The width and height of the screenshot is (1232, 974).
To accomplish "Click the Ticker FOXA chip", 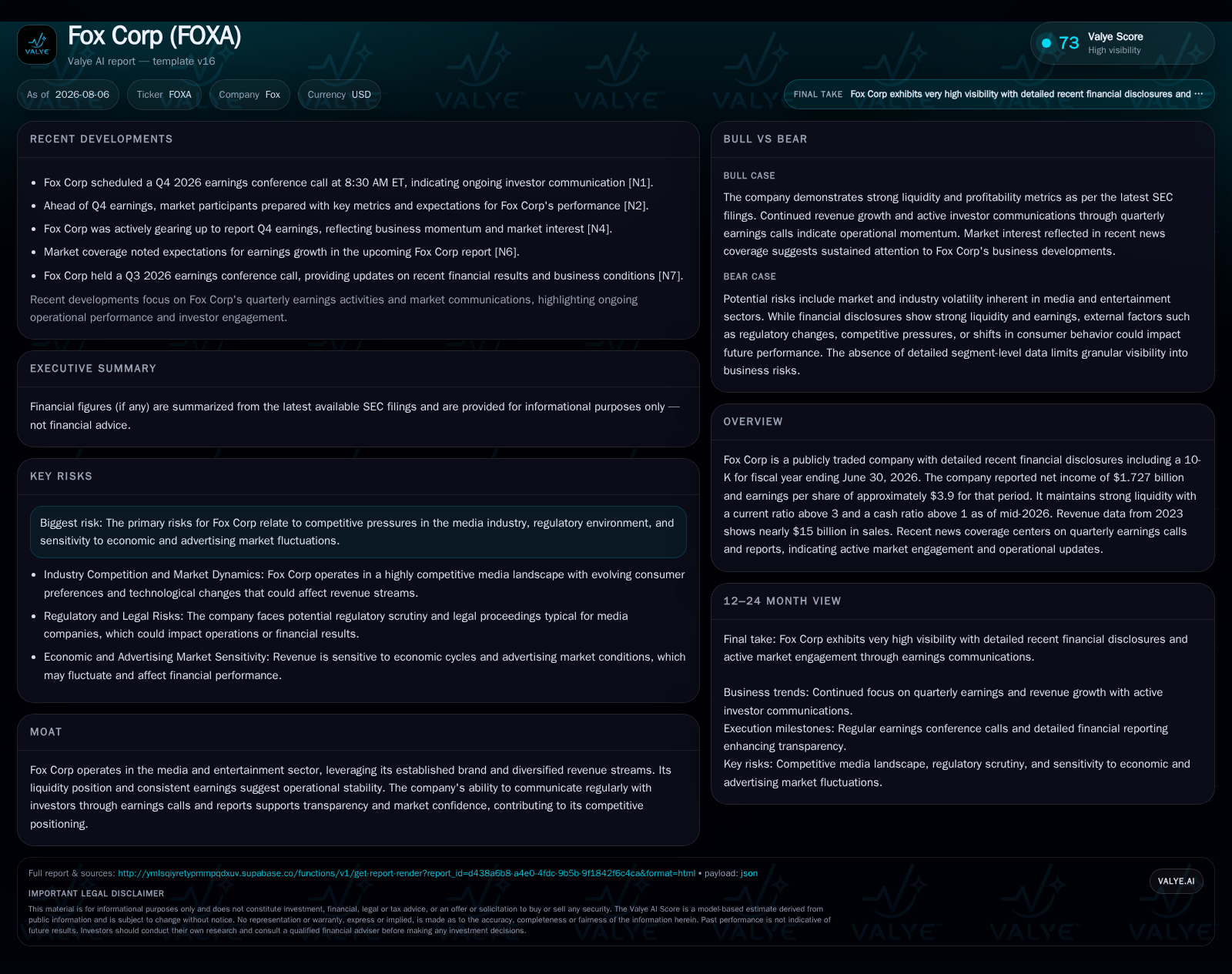I will click(x=164, y=95).
